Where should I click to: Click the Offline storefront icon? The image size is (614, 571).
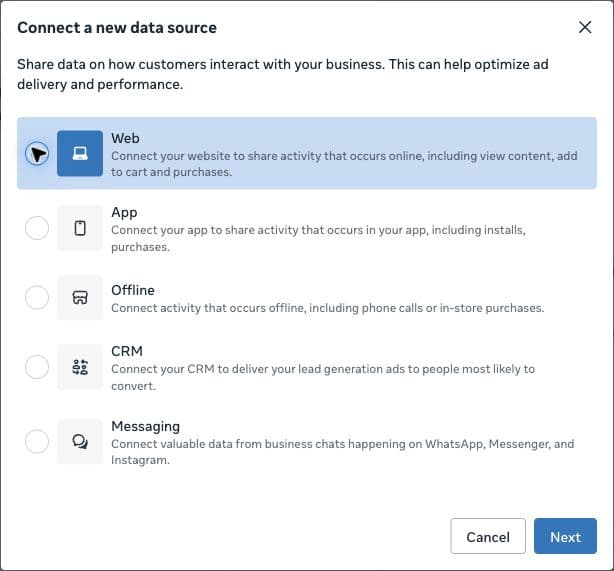80,298
